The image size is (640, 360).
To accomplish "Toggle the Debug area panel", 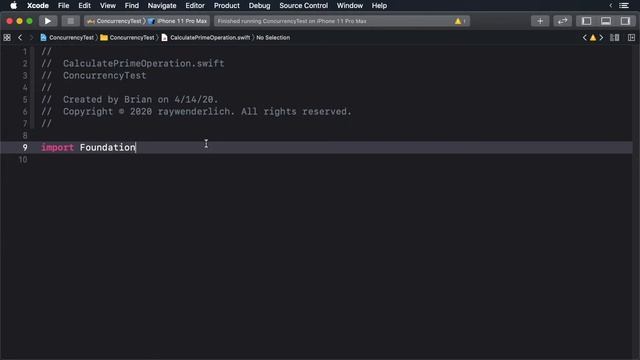I will coord(606,21).
